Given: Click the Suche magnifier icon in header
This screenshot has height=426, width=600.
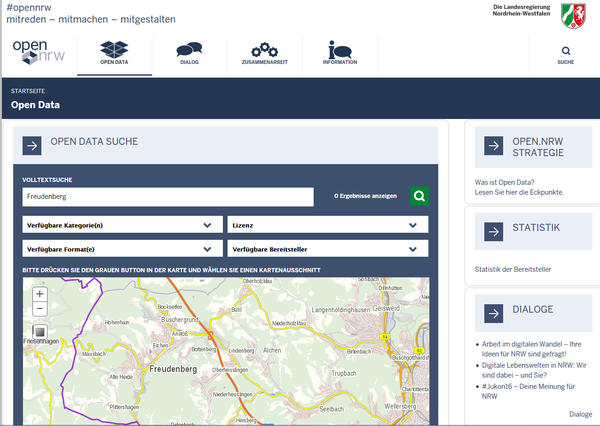Looking at the screenshot, I should 566,51.
